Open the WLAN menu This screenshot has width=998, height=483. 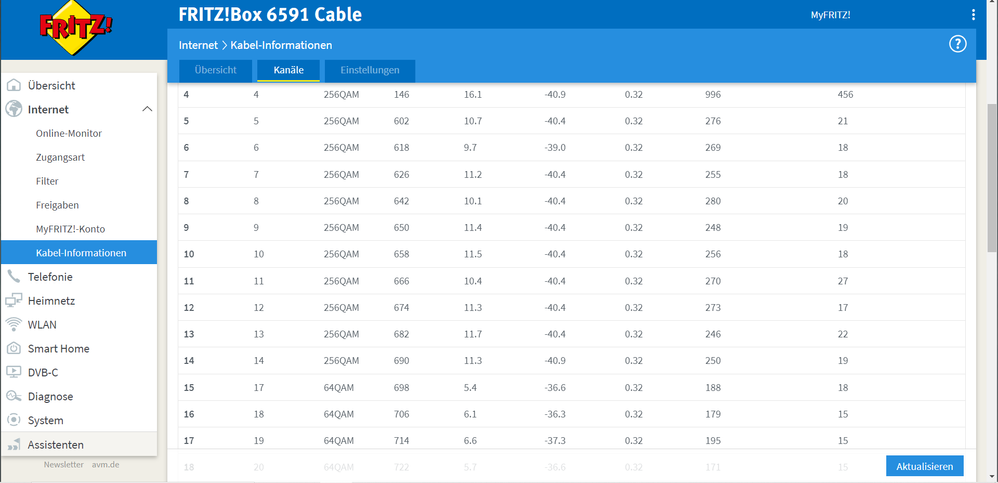click(79, 325)
